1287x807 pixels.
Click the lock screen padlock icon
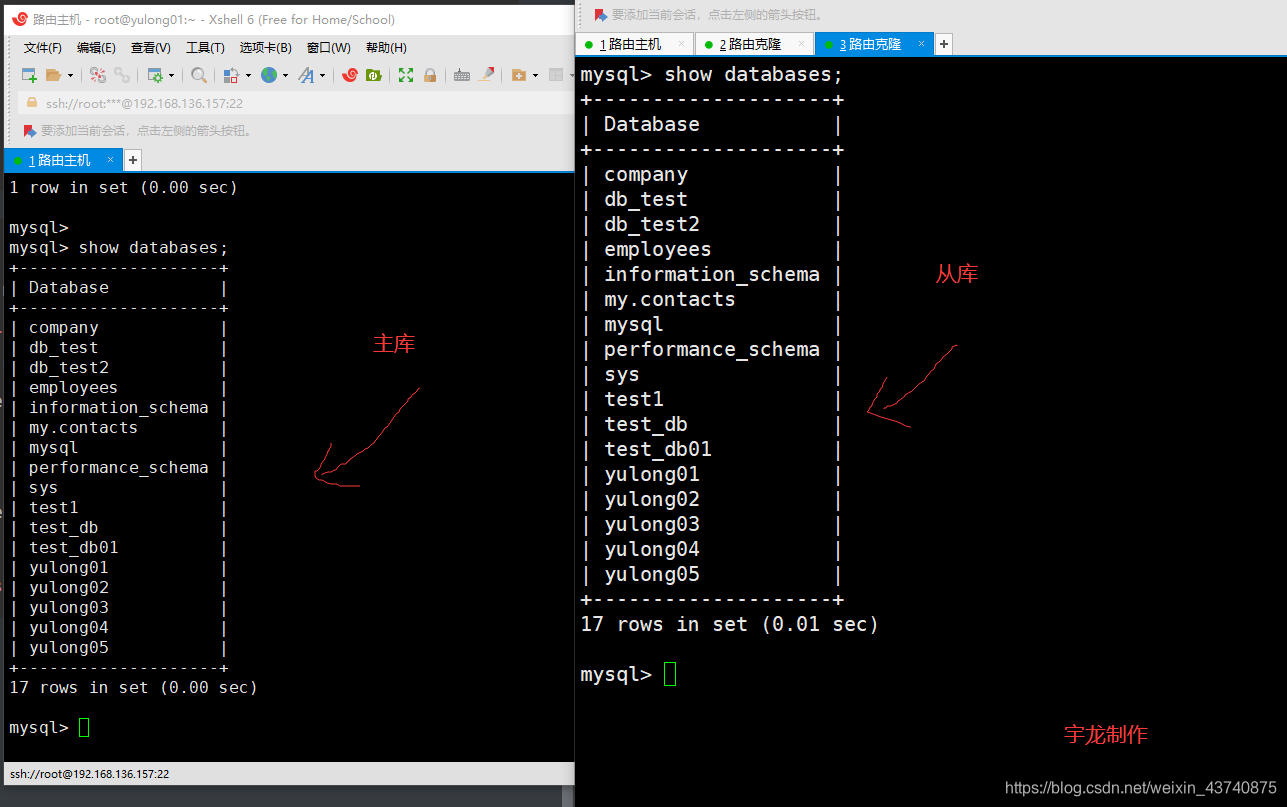point(430,75)
